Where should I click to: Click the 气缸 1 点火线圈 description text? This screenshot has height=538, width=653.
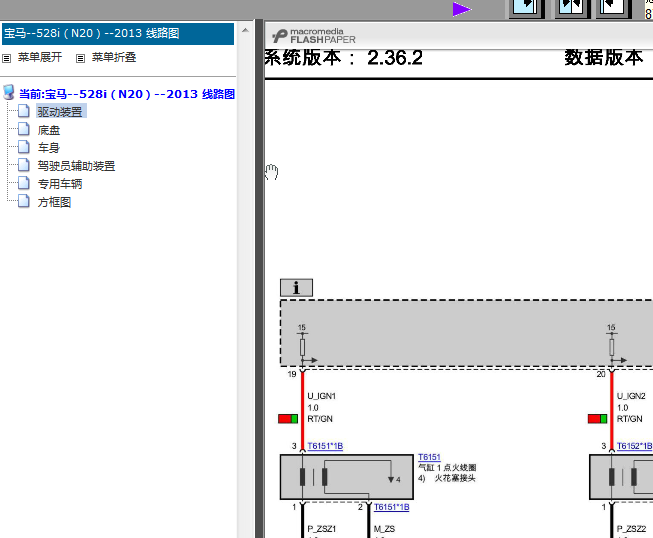click(x=447, y=468)
